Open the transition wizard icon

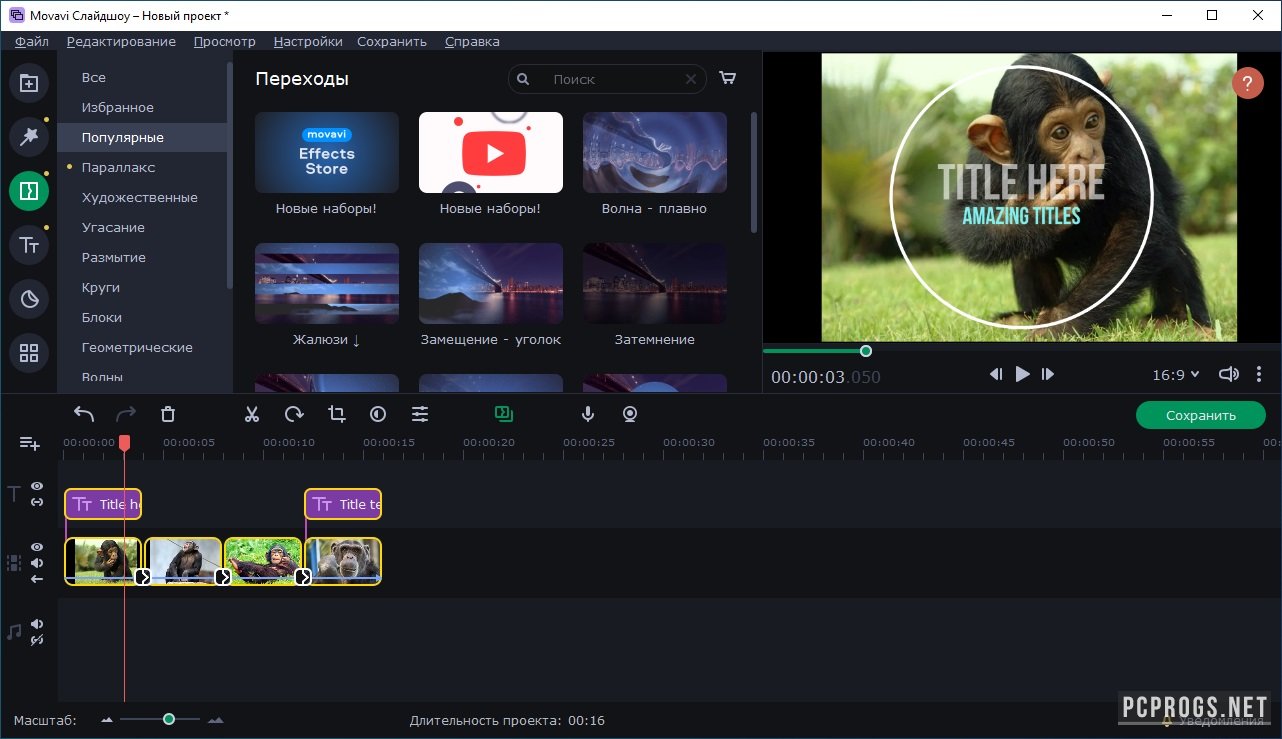point(503,413)
